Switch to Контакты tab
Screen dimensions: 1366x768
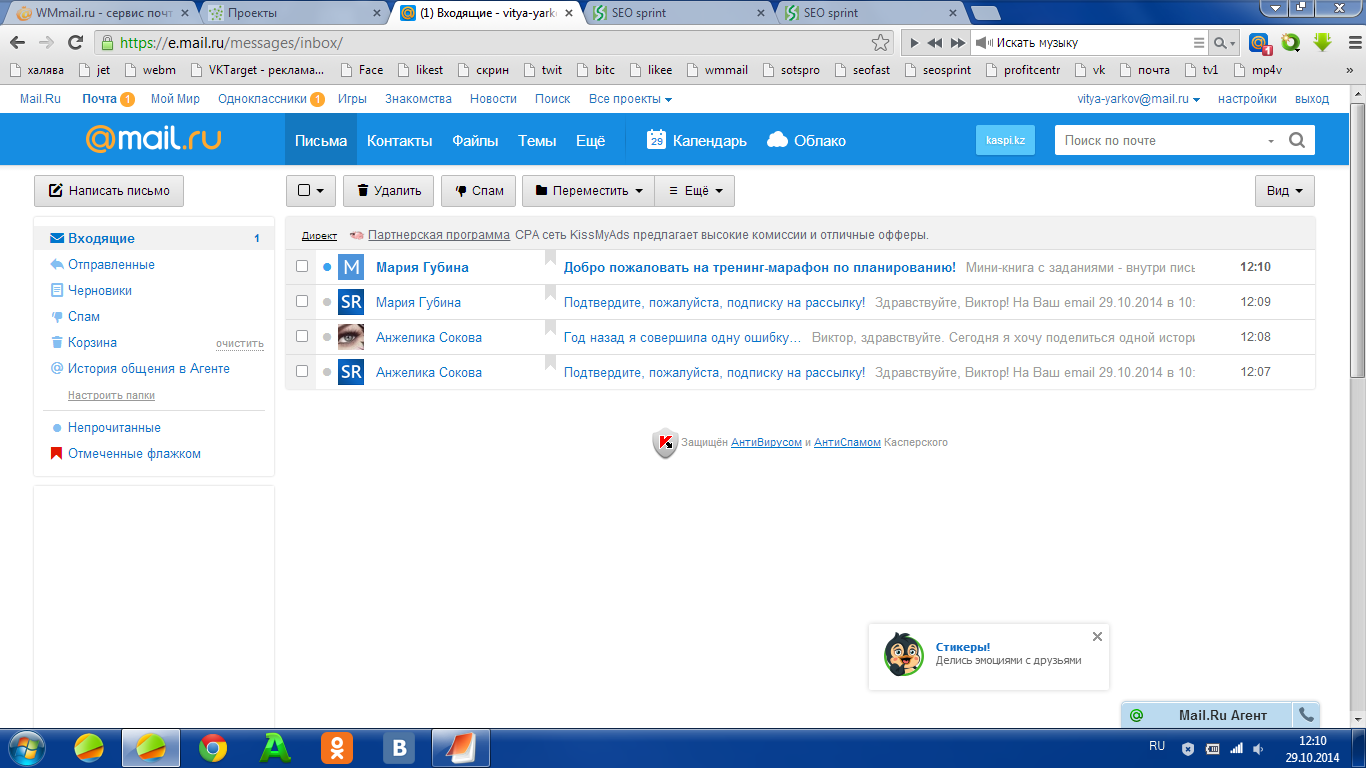(399, 140)
